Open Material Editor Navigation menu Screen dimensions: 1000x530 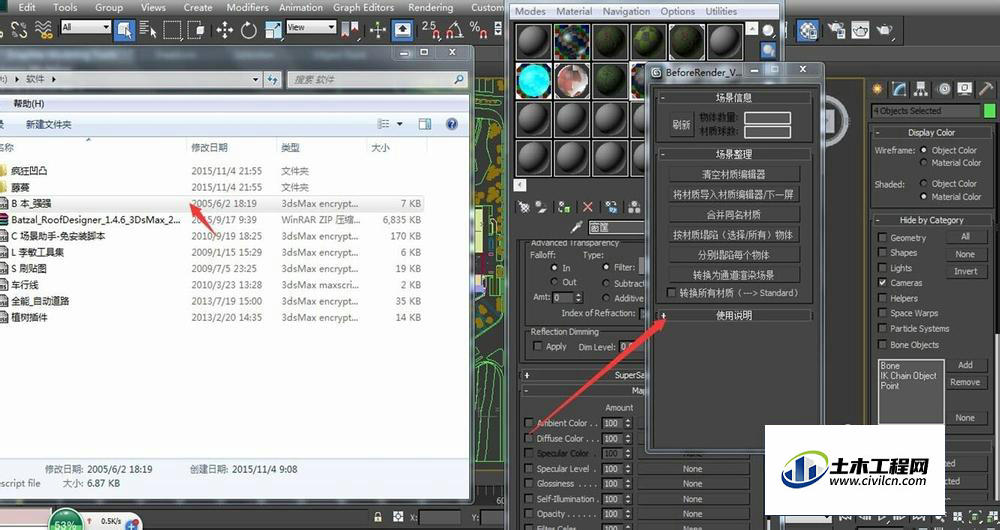[626, 11]
